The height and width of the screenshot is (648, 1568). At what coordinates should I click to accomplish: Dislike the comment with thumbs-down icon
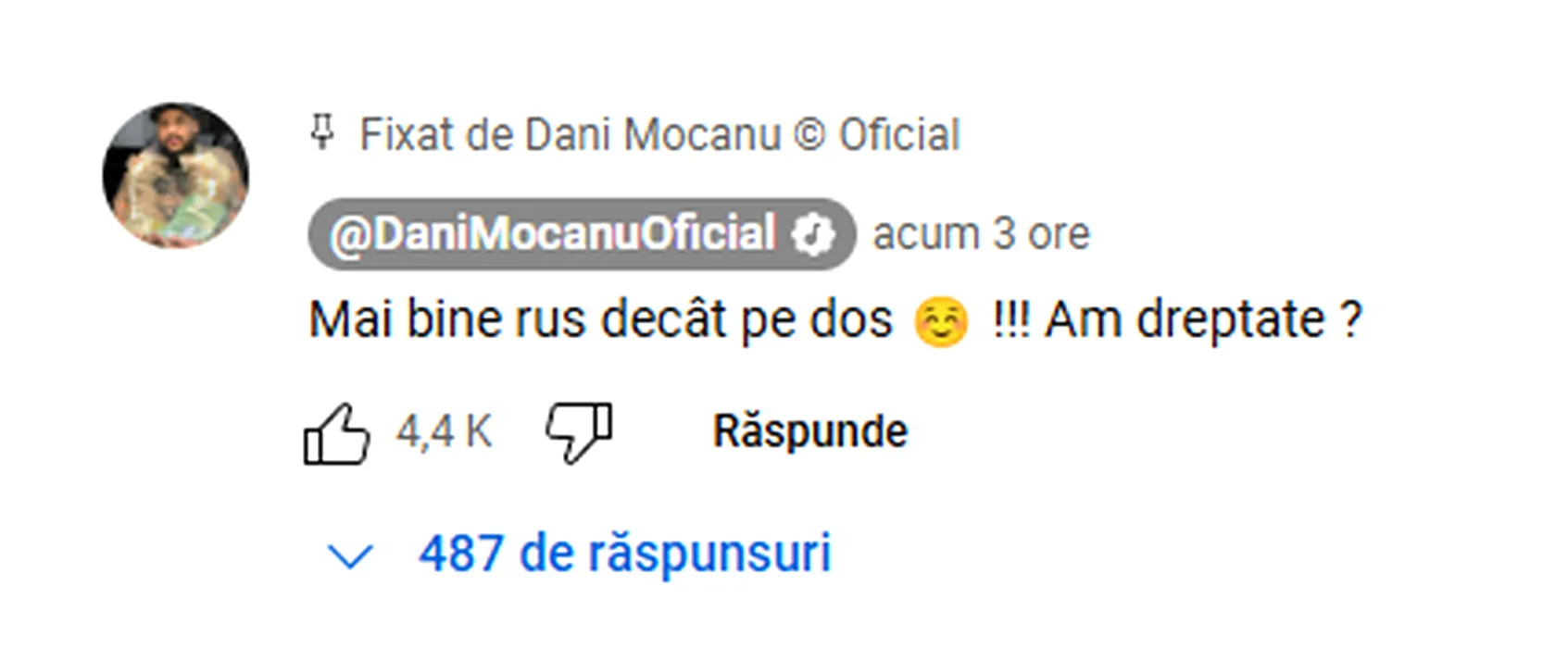(x=579, y=432)
